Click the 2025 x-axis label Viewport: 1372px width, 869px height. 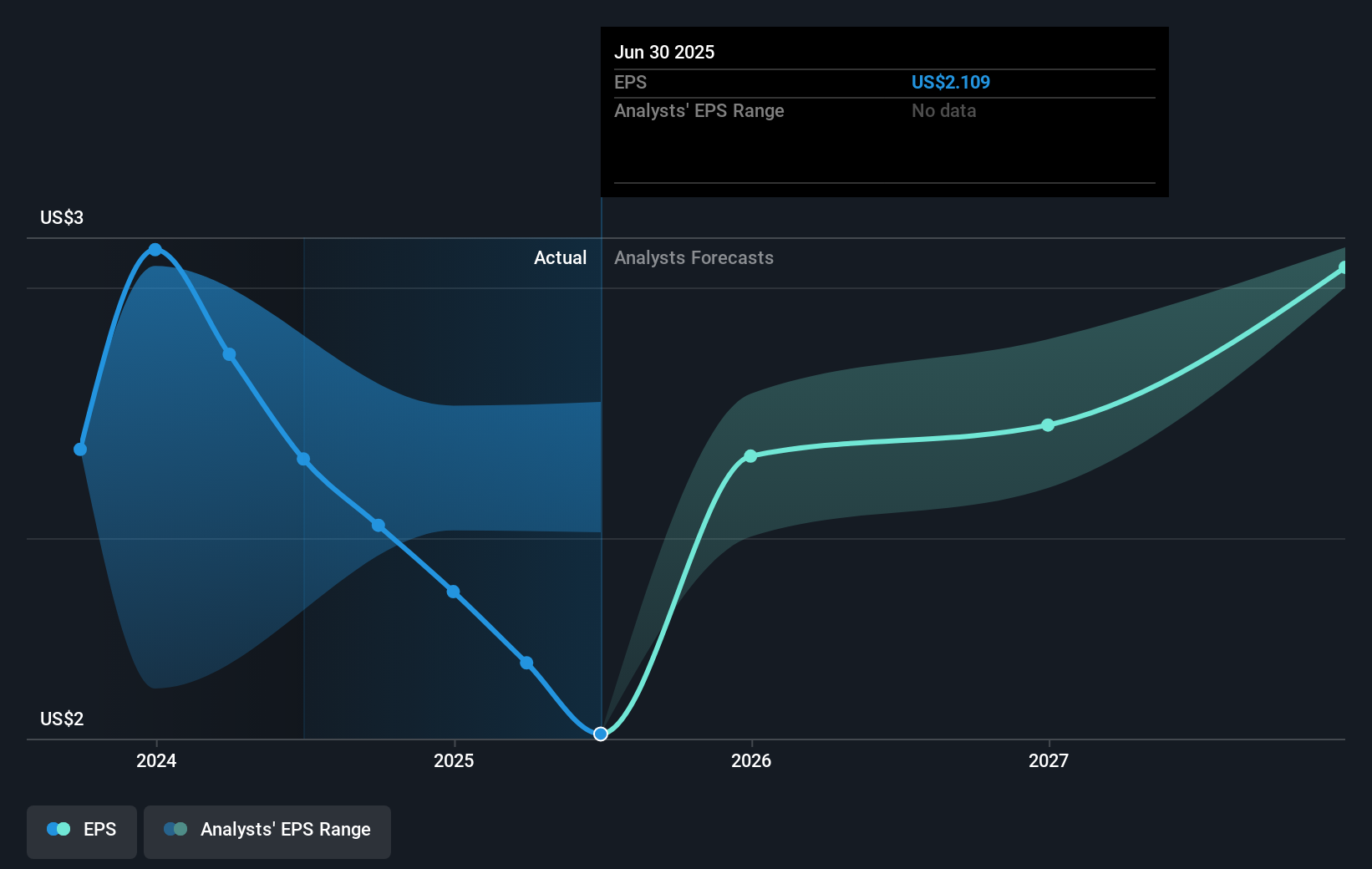coord(454,760)
